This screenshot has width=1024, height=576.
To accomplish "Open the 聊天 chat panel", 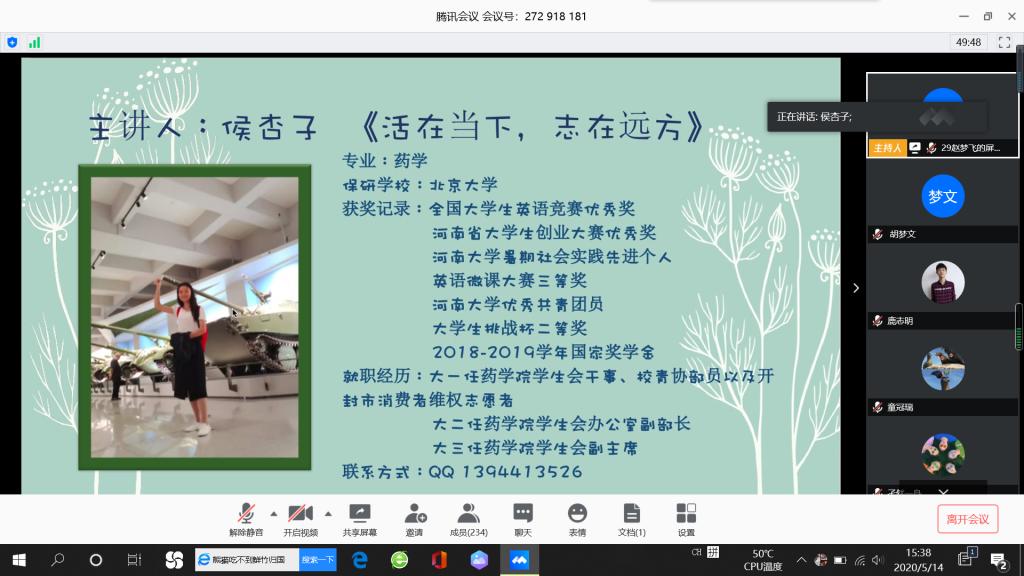I will point(523,519).
